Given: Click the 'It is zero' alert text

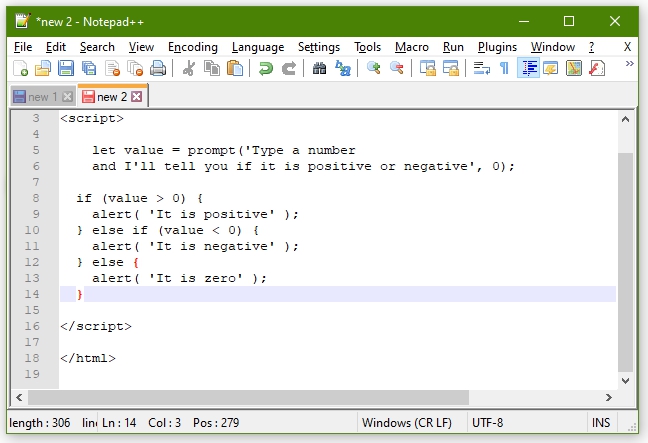Looking at the screenshot, I should tap(196, 278).
